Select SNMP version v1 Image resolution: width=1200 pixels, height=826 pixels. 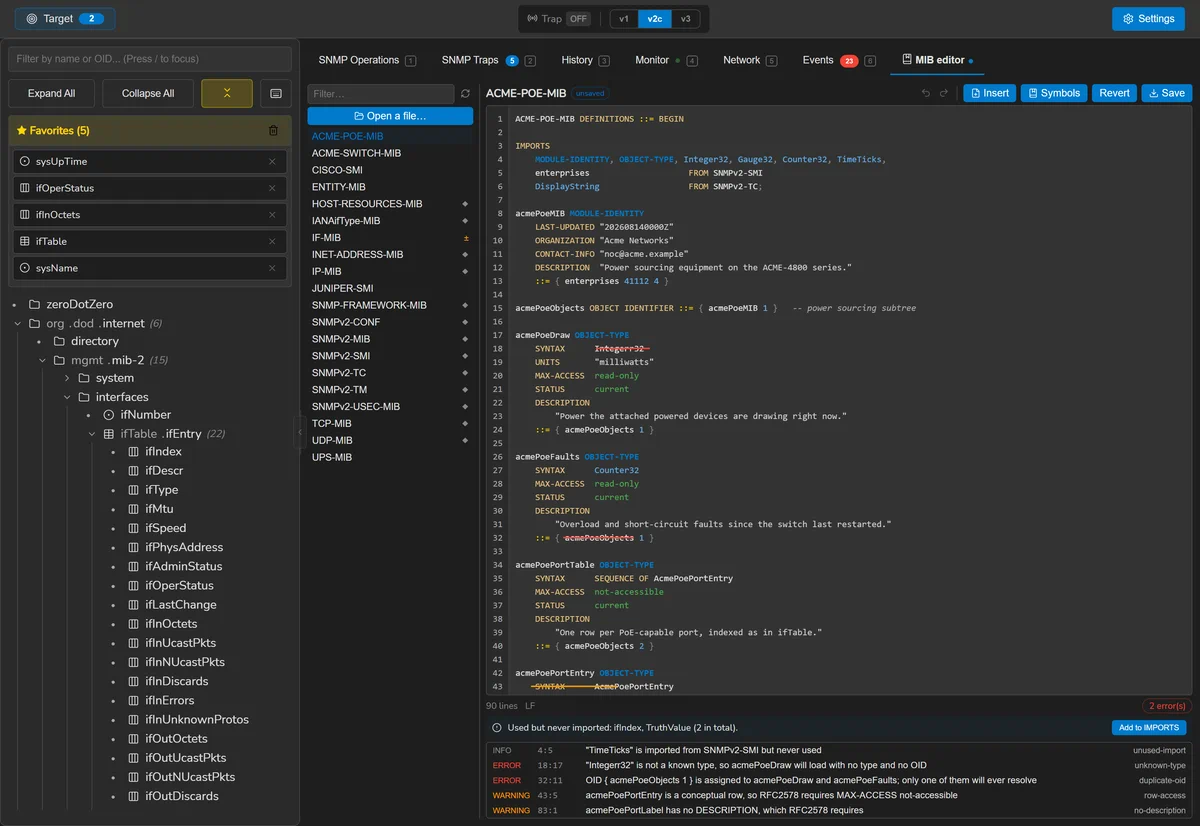(x=624, y=19)
